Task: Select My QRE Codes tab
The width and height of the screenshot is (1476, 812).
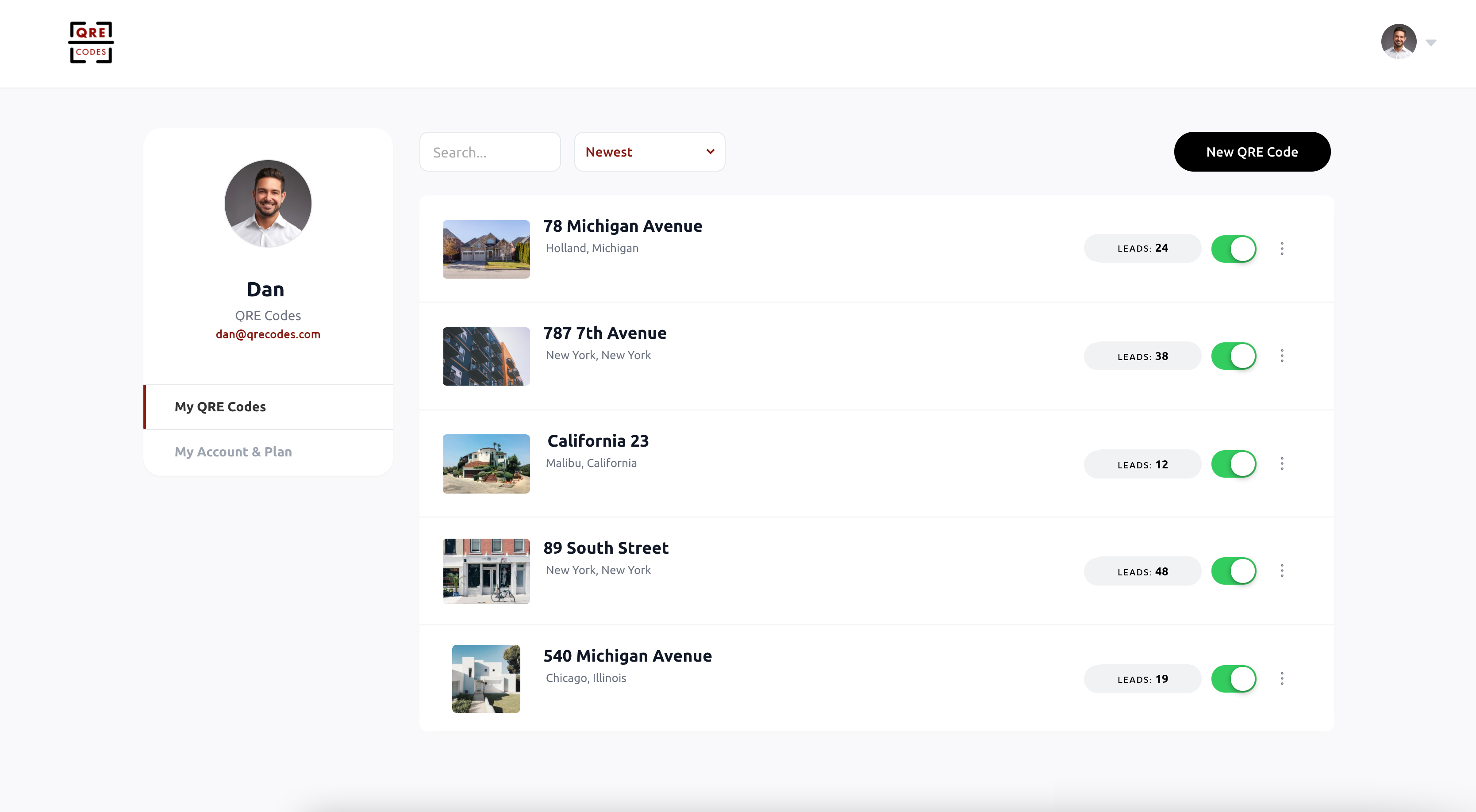Action: (x=220, y=406)
